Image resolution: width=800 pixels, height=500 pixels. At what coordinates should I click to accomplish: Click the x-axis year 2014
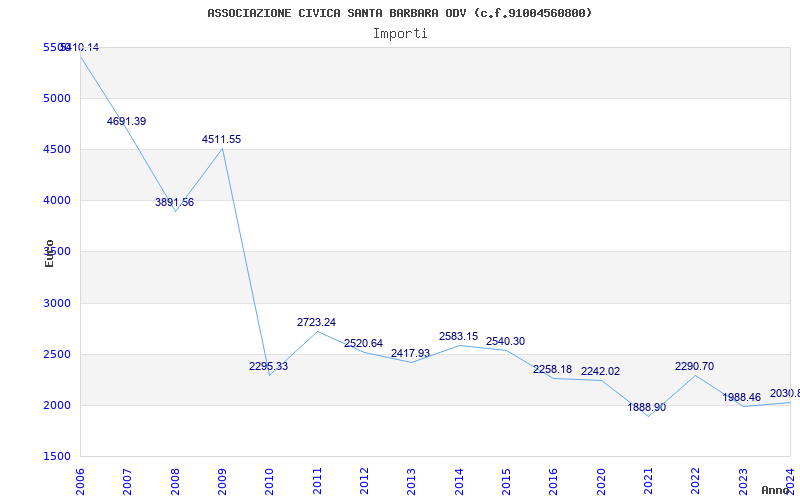tap(459, 482)
